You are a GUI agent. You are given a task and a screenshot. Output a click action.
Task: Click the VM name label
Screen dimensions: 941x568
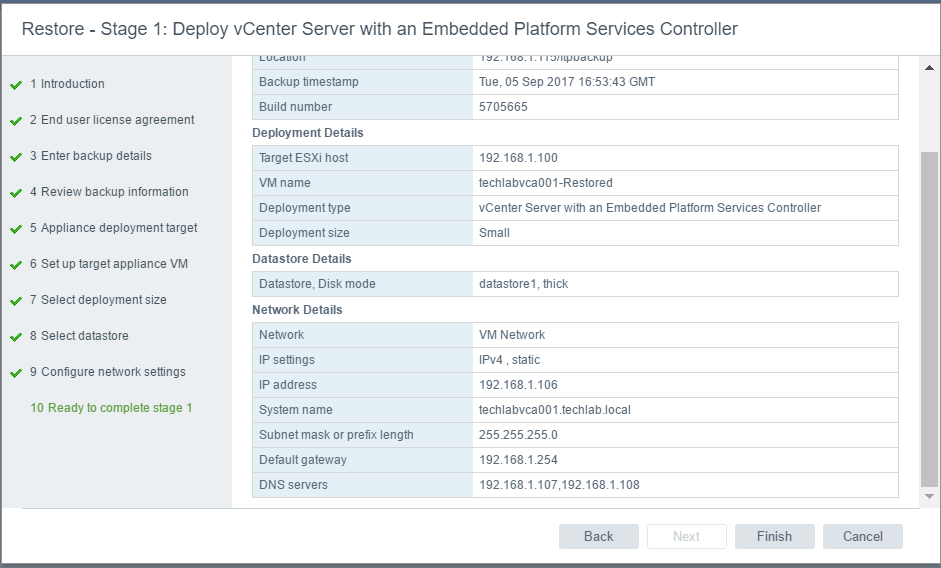[x=284, y=183]
